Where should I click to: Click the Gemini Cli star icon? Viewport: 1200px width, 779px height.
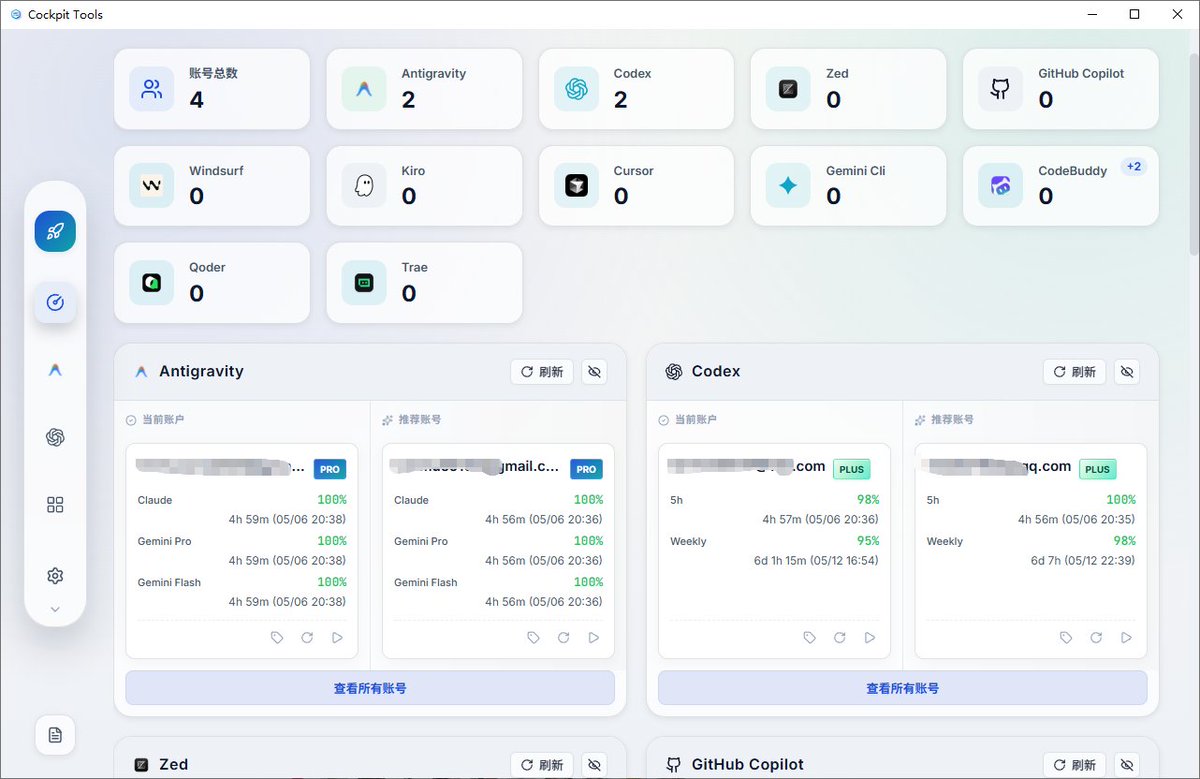click(x=788, y=186)
